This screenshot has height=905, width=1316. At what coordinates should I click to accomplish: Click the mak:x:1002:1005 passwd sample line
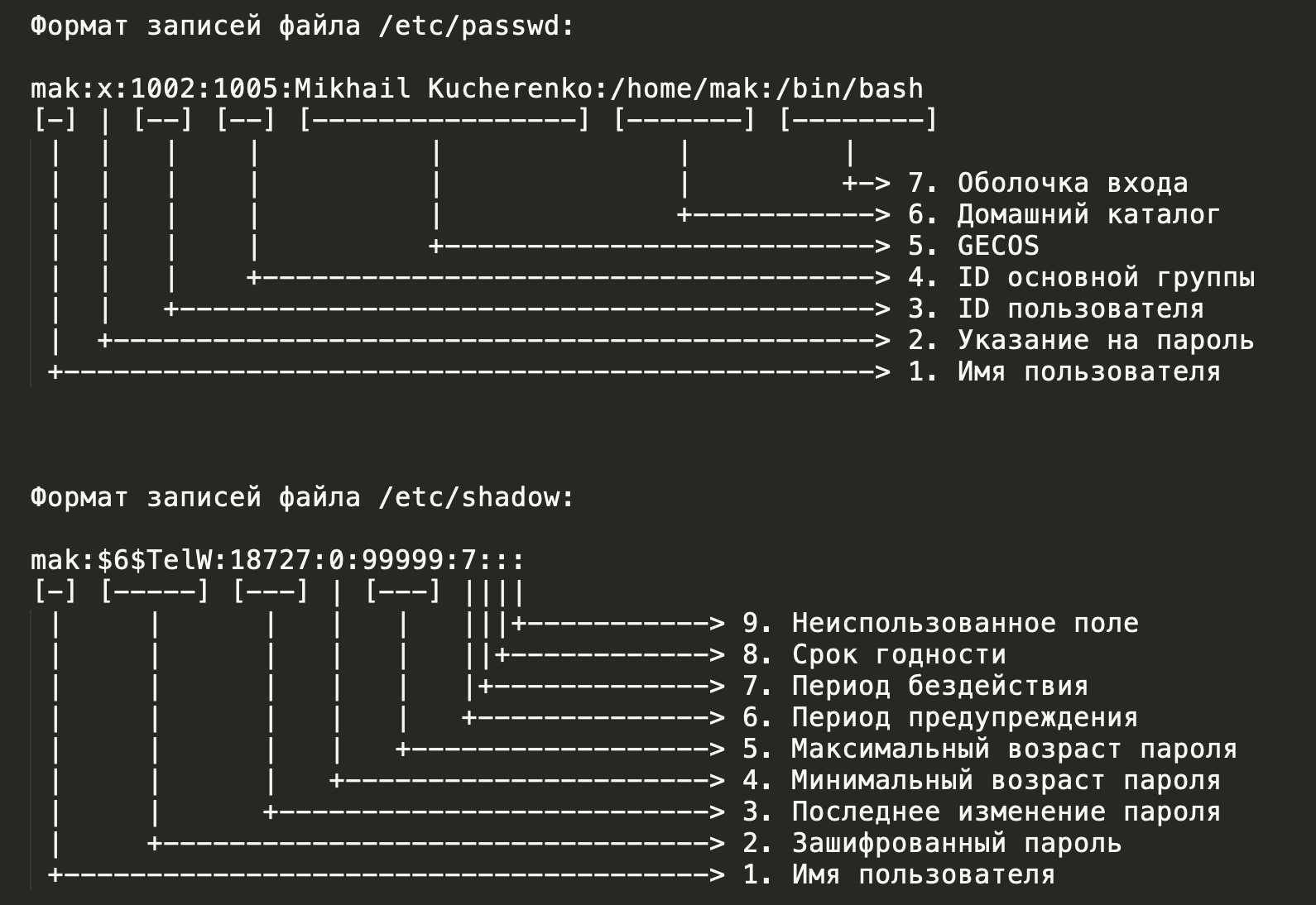[477, 89]
